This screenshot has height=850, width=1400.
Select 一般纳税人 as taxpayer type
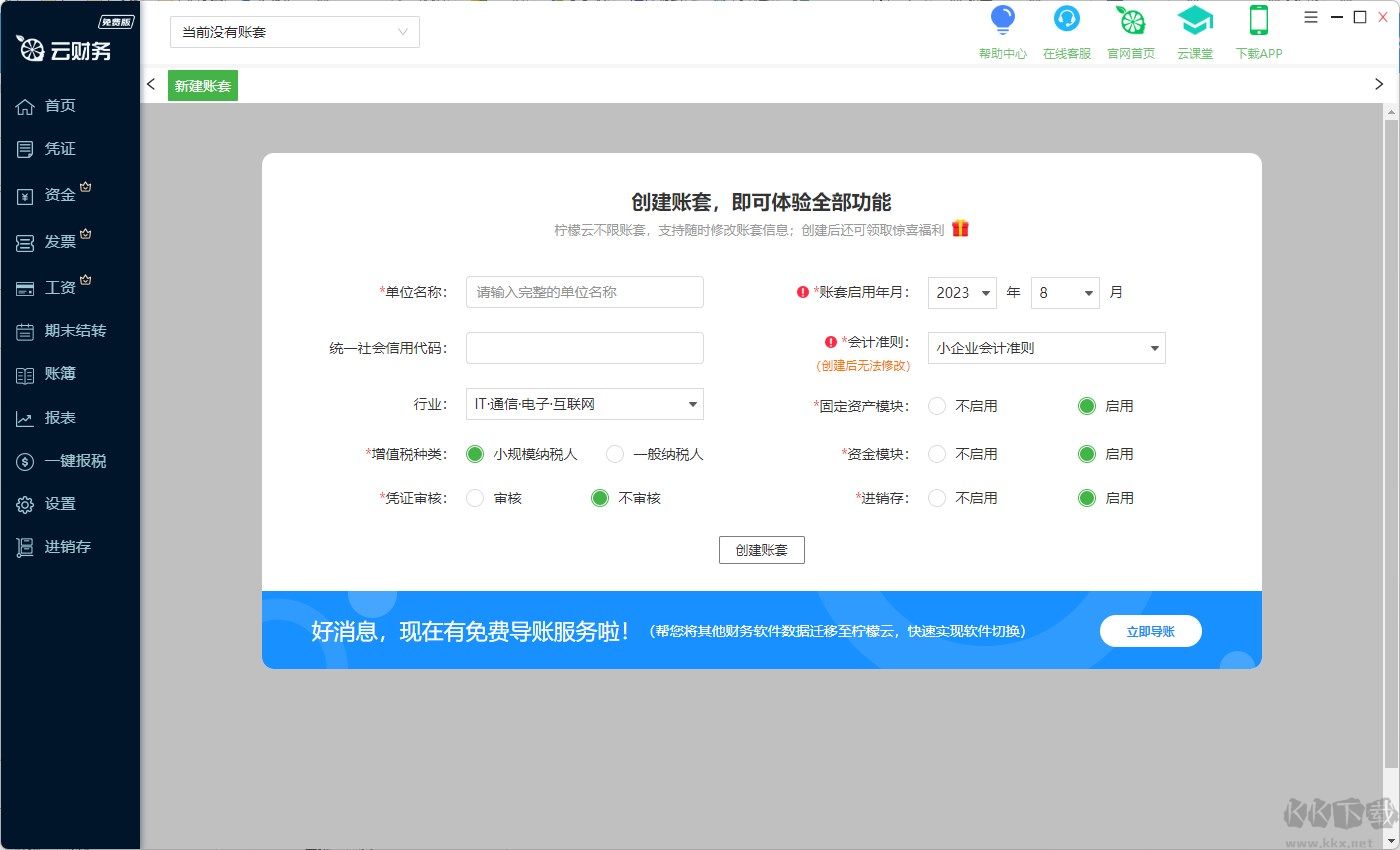614,454
